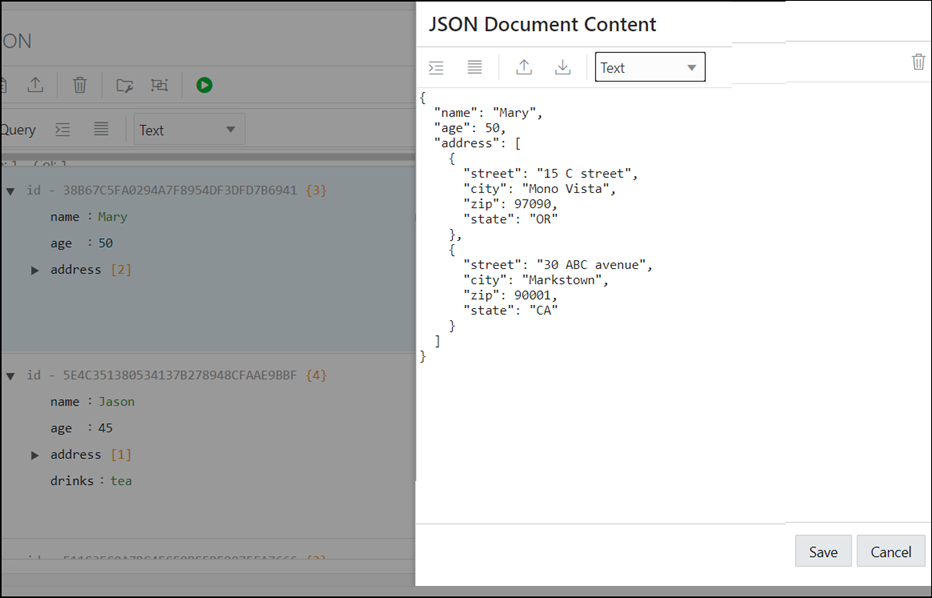Viewport: 932px width, 598px height.
Task: Click the compact lines icon in query toolbar
Action: pos(101,129)
